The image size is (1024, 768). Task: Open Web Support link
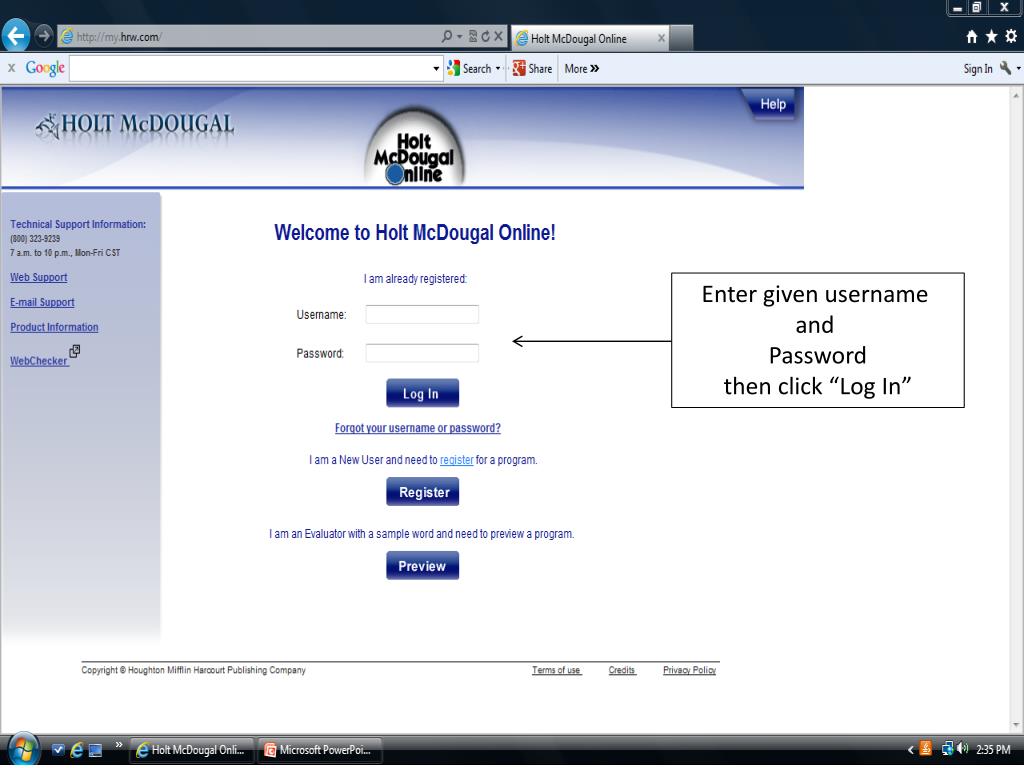pos(39,278)
